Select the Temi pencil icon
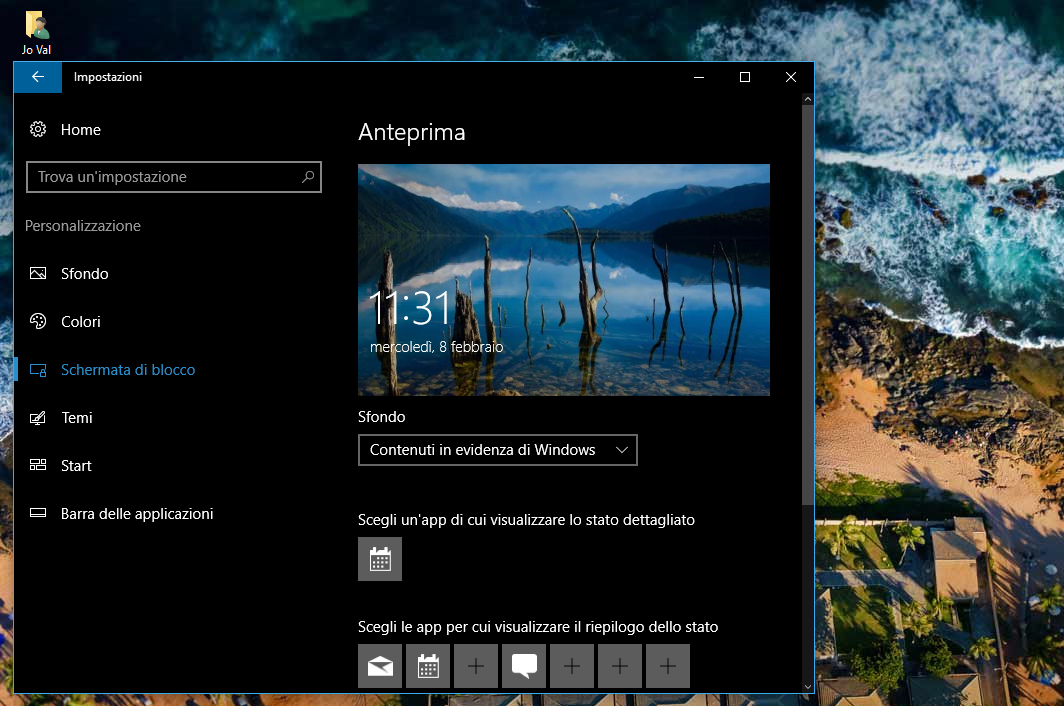 click(37, 417)
